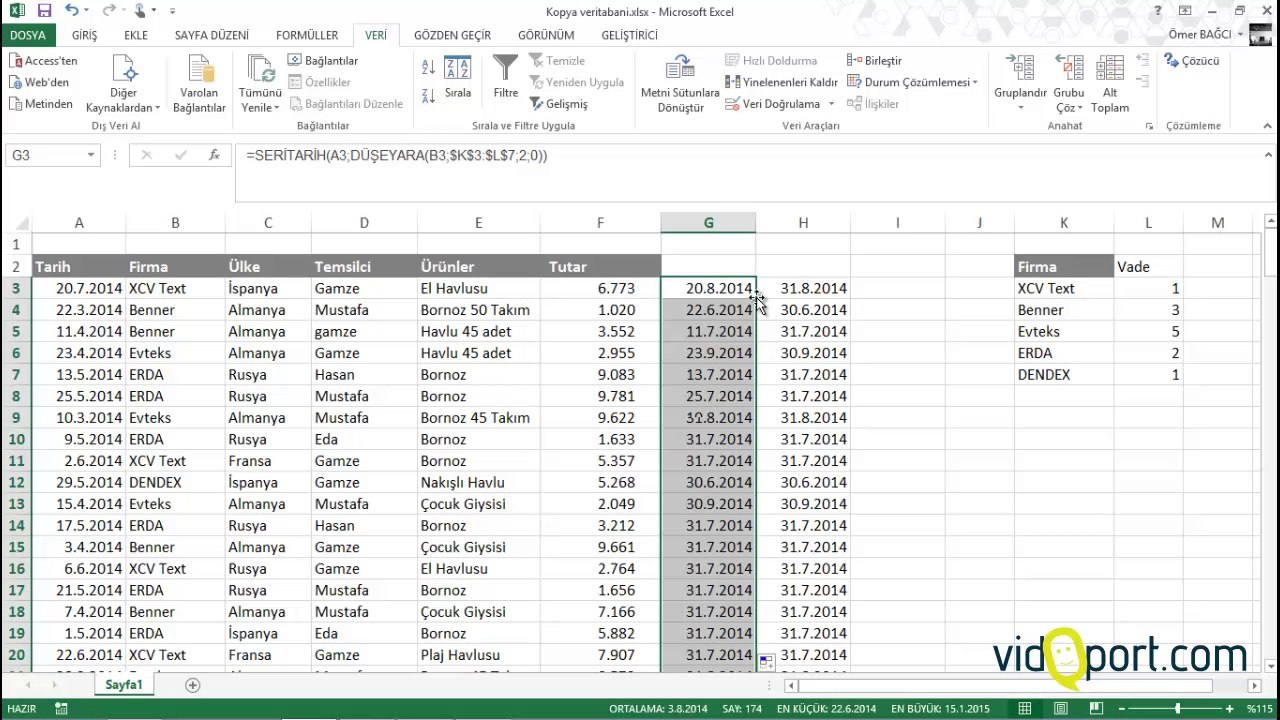Image resolution: width=1280 pixels, height=720 pixels.
Task: Click the Gelişmiş advanced filter button
Action: [558, 104]
